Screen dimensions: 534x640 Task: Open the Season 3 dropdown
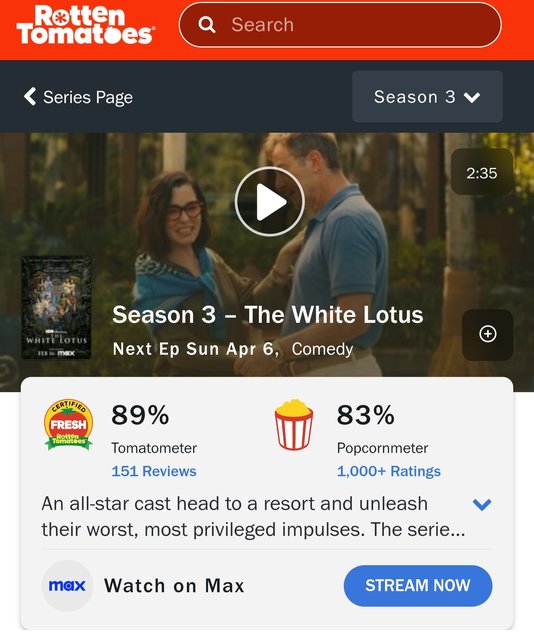pyautogui.click(x=427, y=97)
